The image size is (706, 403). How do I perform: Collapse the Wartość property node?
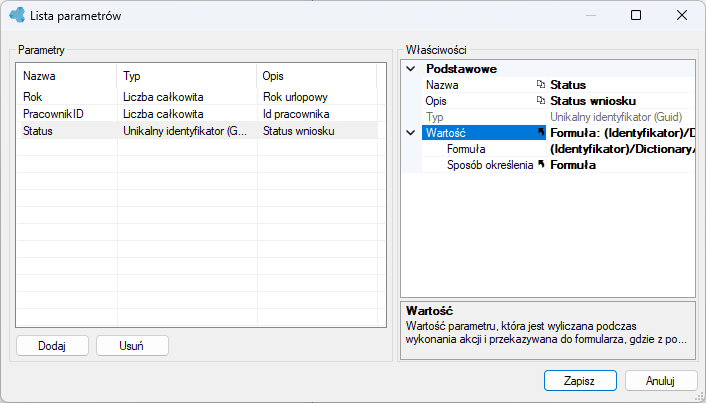point(411,133)
